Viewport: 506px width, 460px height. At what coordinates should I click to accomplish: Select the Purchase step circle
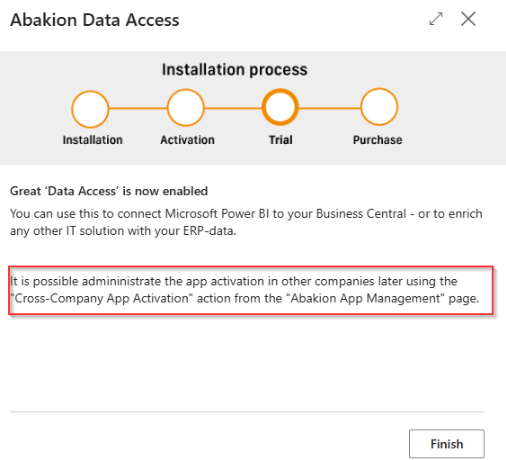(379, 107)
